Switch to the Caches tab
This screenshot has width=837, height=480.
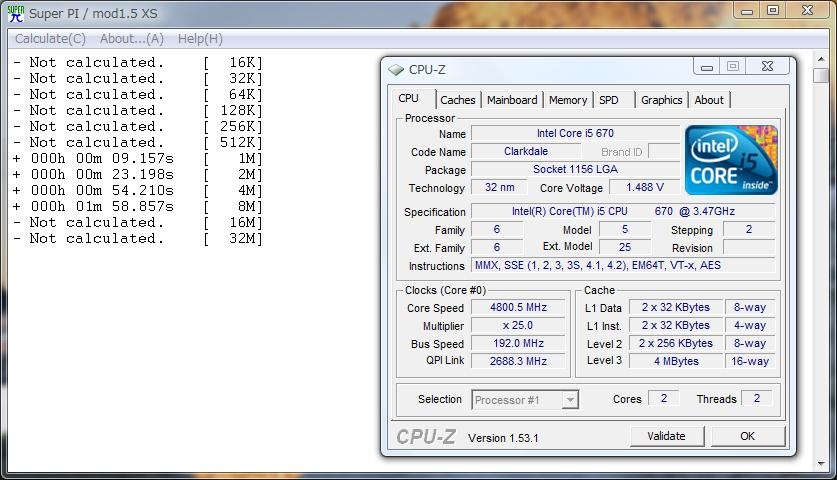click(457, 100)
